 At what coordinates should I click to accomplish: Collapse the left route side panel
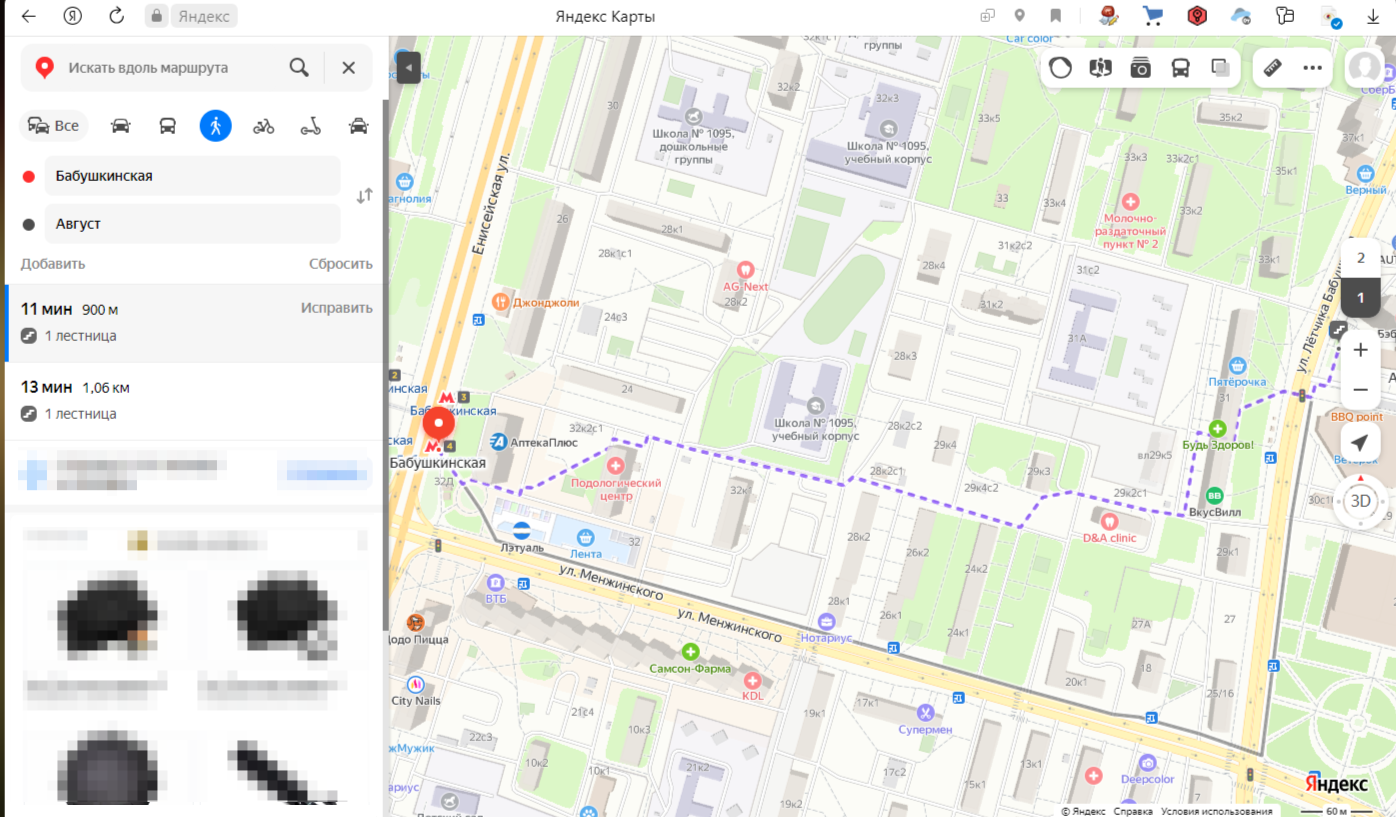point(408,68)
